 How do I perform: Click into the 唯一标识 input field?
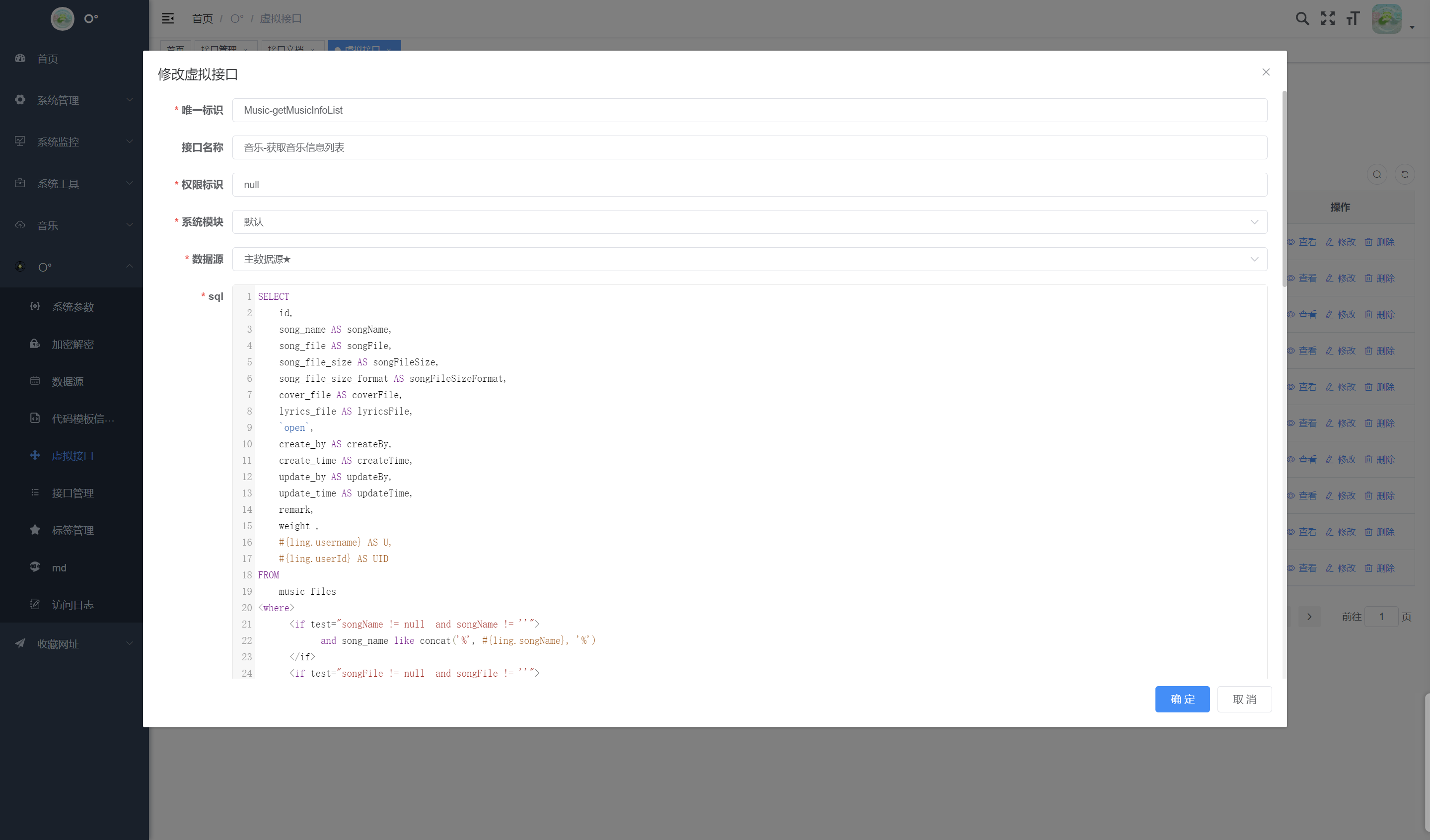coord(749,110)
